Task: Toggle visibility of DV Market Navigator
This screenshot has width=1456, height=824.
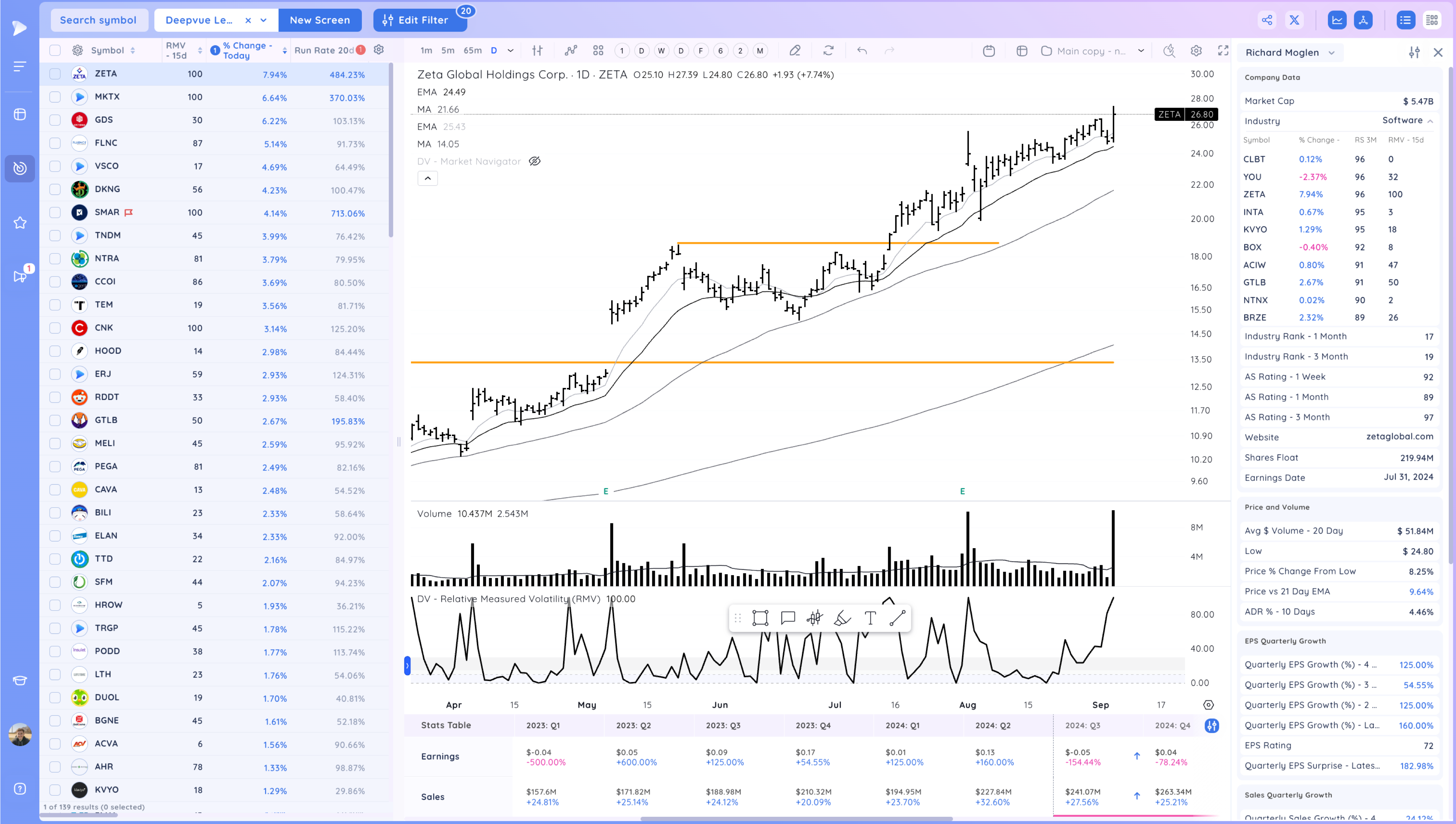Action: [x=534, y=161]
